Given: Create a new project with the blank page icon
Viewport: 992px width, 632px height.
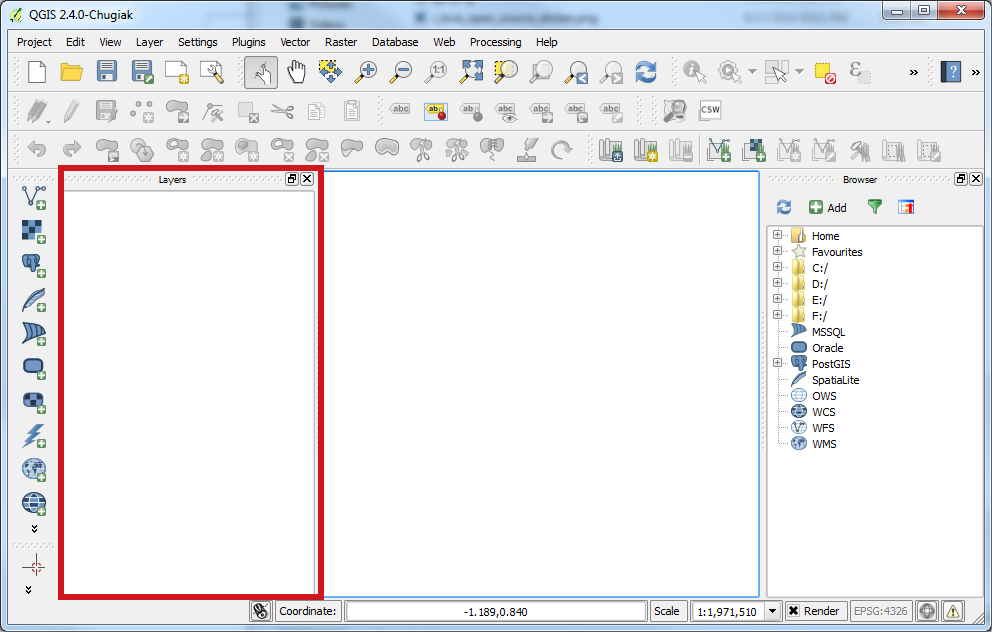Looking at the screenshot, I should pos(37,72).
